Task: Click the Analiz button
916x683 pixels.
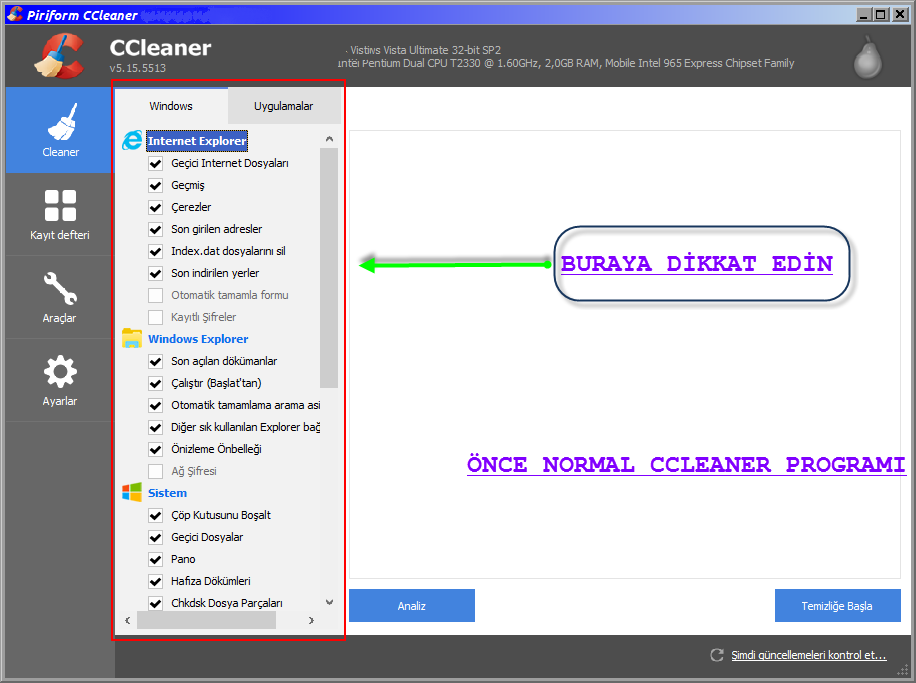Action: point(412,605)
